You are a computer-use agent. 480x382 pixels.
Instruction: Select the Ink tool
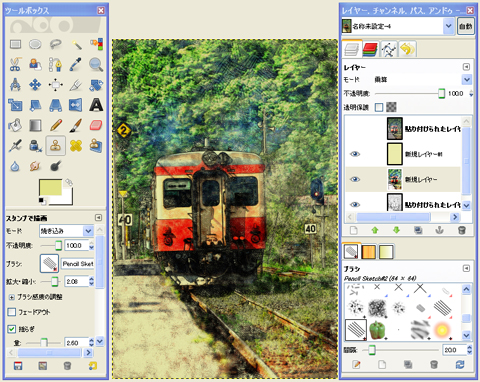pyautogui.click(x=35, y=146)
